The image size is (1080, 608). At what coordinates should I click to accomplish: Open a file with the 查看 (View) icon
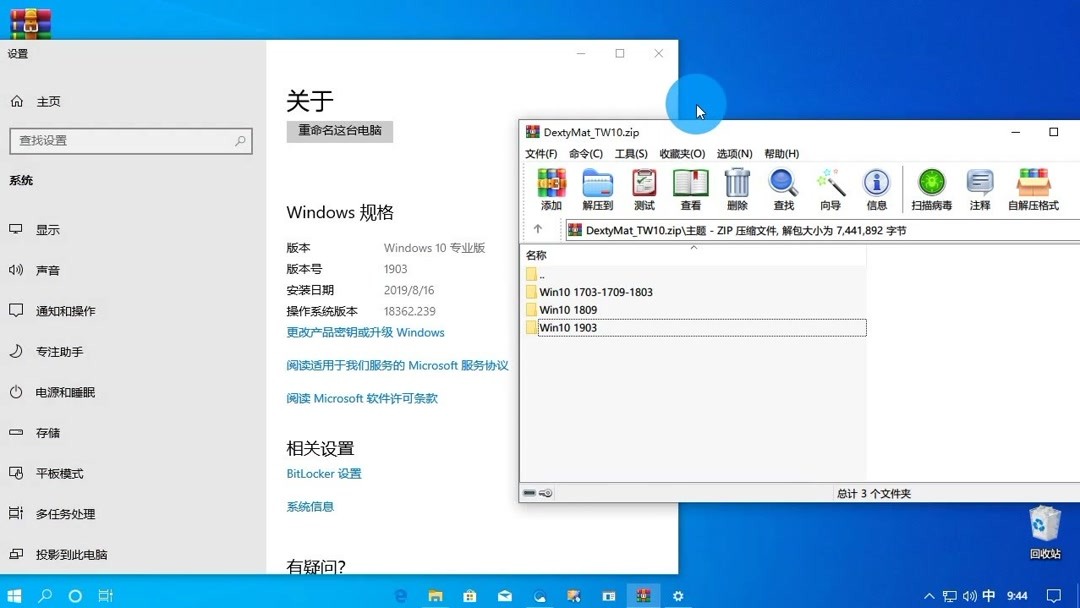click(690, 190)
